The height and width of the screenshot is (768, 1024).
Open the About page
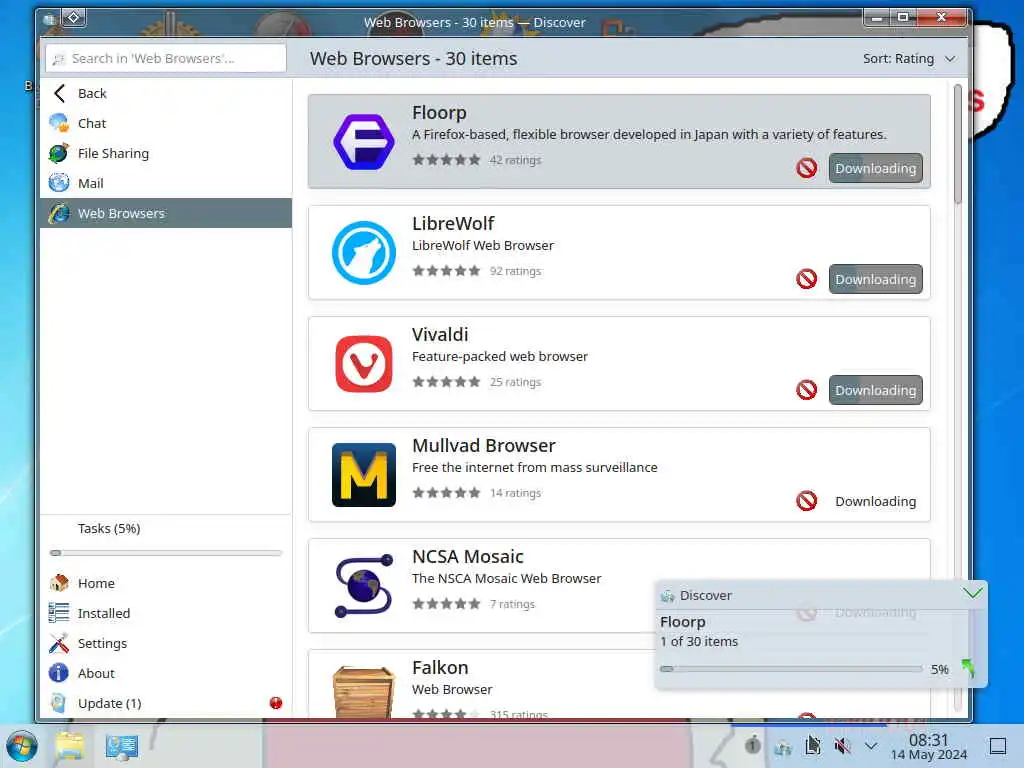tap(166, 673)
